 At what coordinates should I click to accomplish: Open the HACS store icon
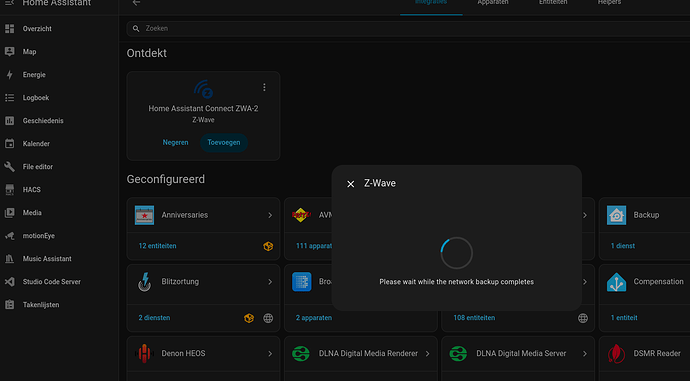[x=10, y=190]
